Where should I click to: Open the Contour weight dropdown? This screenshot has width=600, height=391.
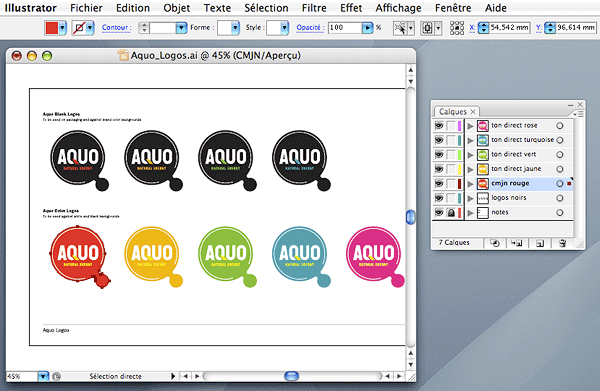pos(181,28)
